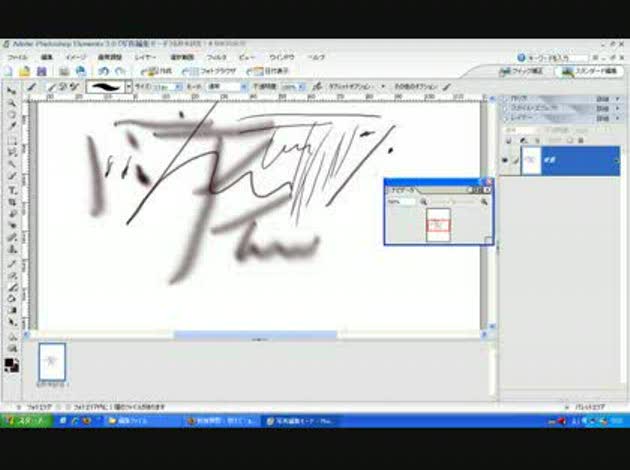Click the Print icon in shortcuts bar
Image resolution: width=630 pixels, height=470 pixels.
tap(64, 72)
